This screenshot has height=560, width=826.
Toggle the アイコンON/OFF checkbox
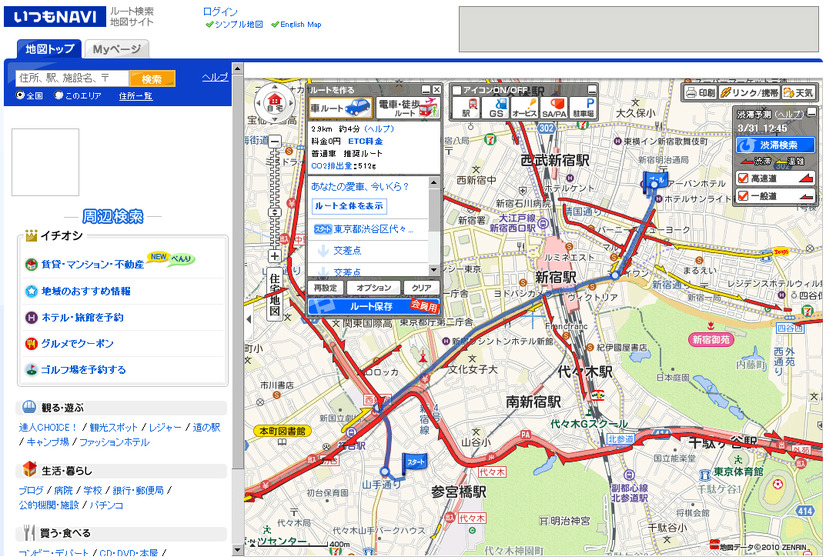[457, 90]
